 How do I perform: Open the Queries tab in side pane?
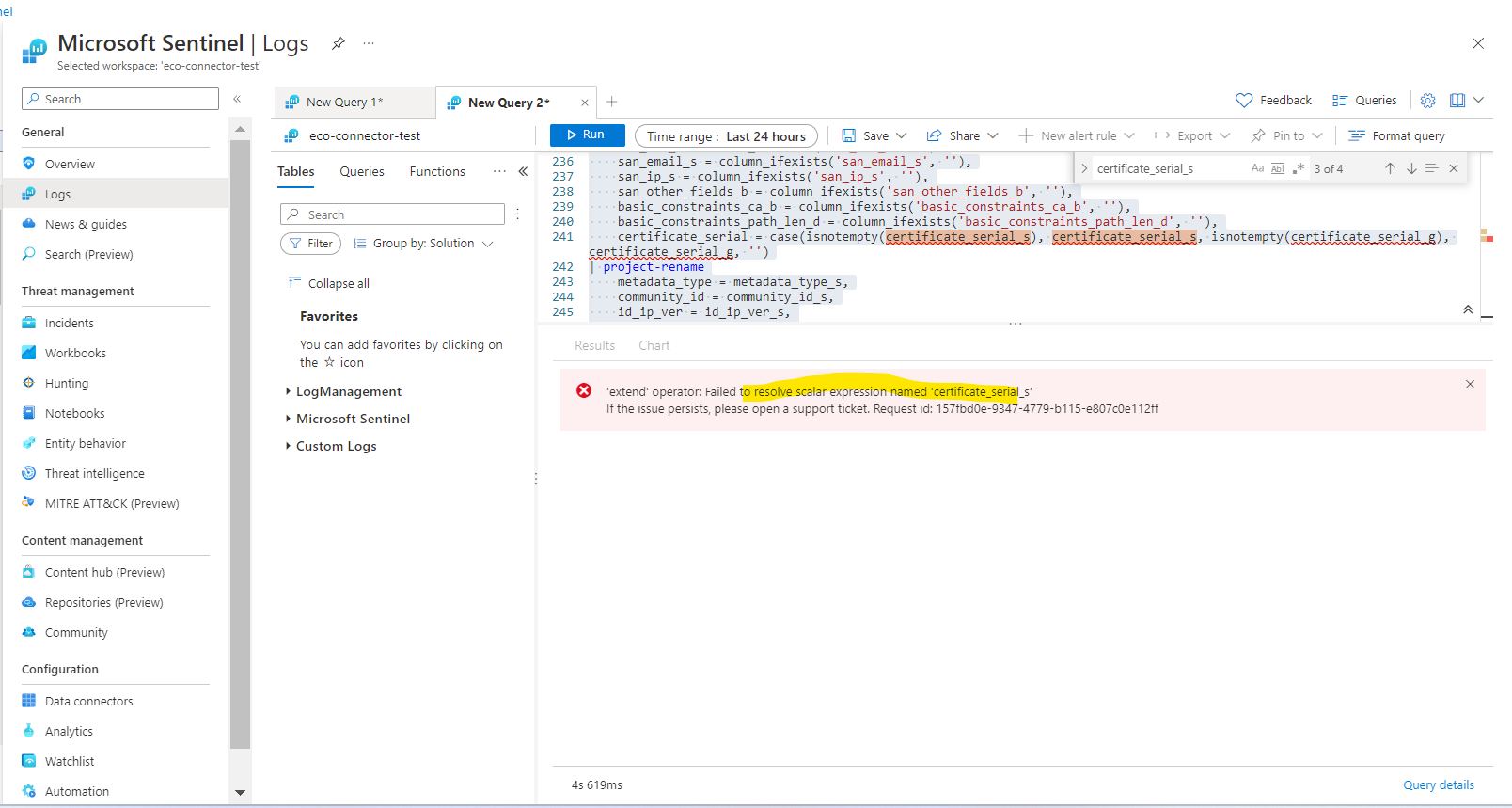[362, 171]
